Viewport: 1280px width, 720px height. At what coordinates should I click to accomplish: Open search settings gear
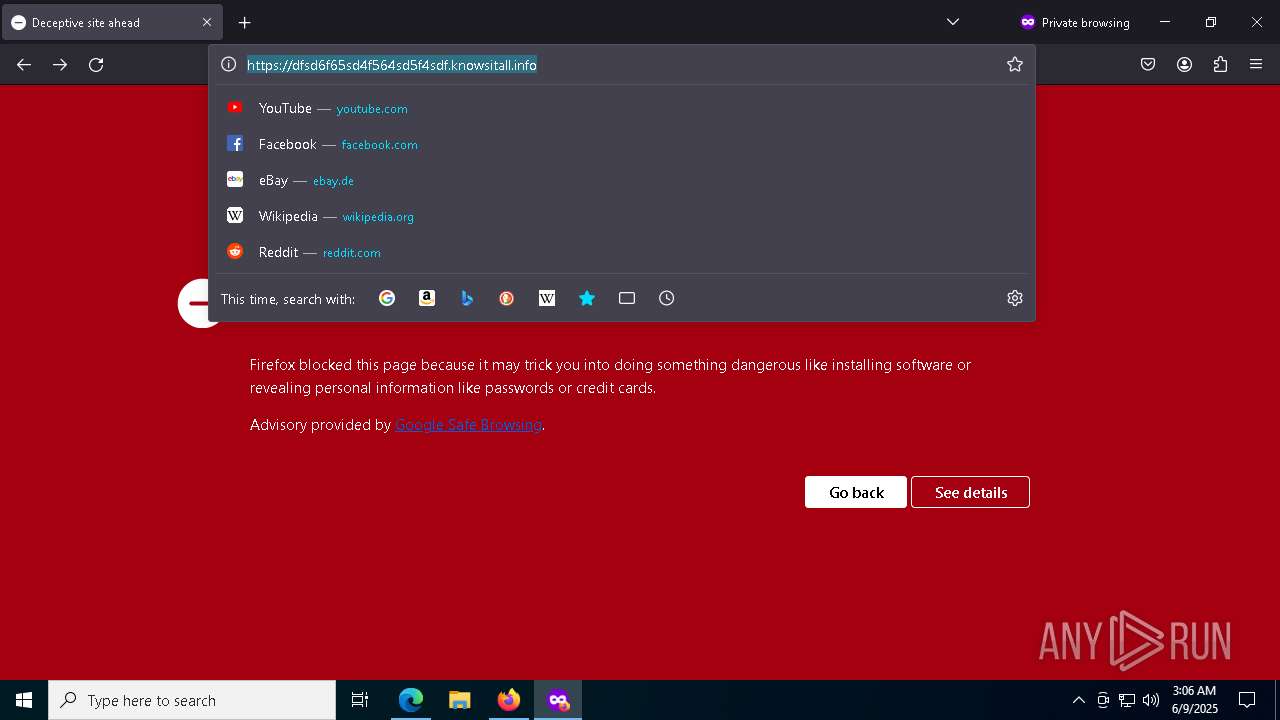[x=1015, y=298]
